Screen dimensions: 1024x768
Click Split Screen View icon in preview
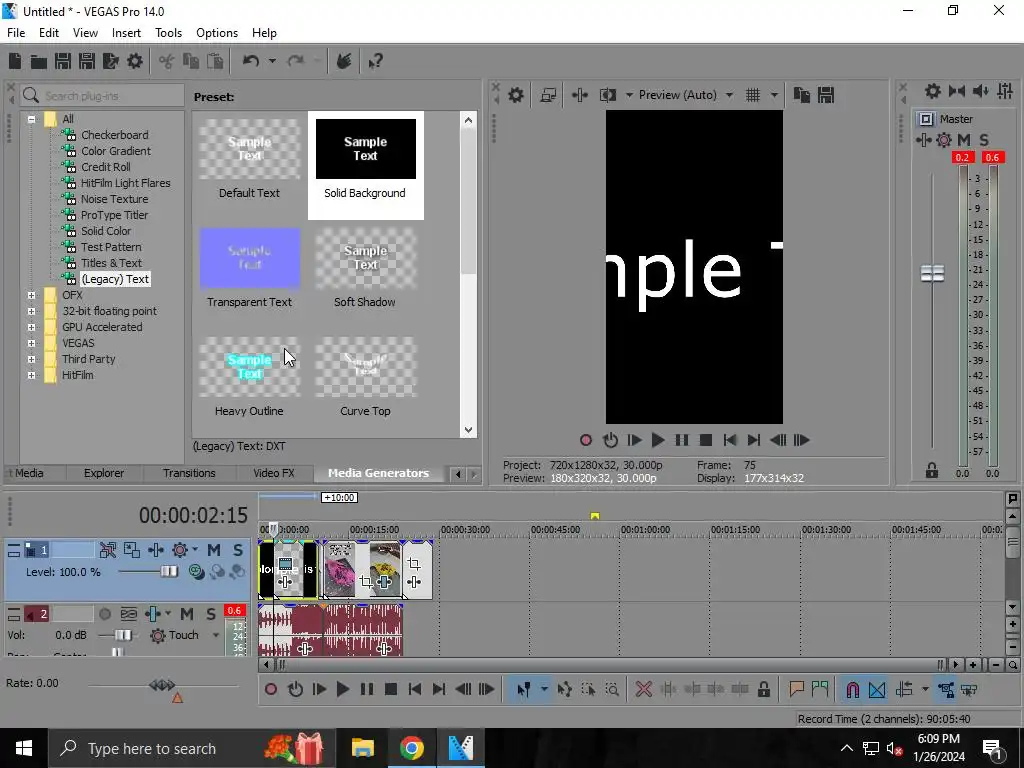(x=608, y=95)
